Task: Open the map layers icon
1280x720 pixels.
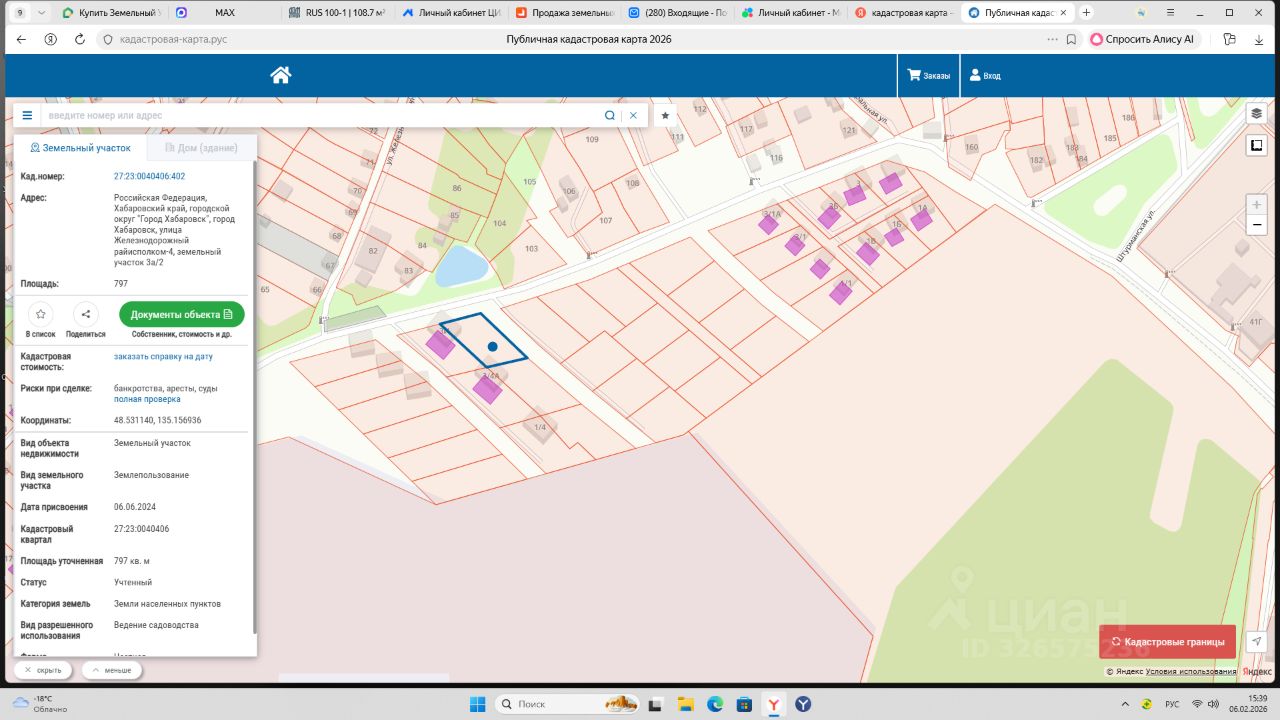Action: pos(1257,113)
